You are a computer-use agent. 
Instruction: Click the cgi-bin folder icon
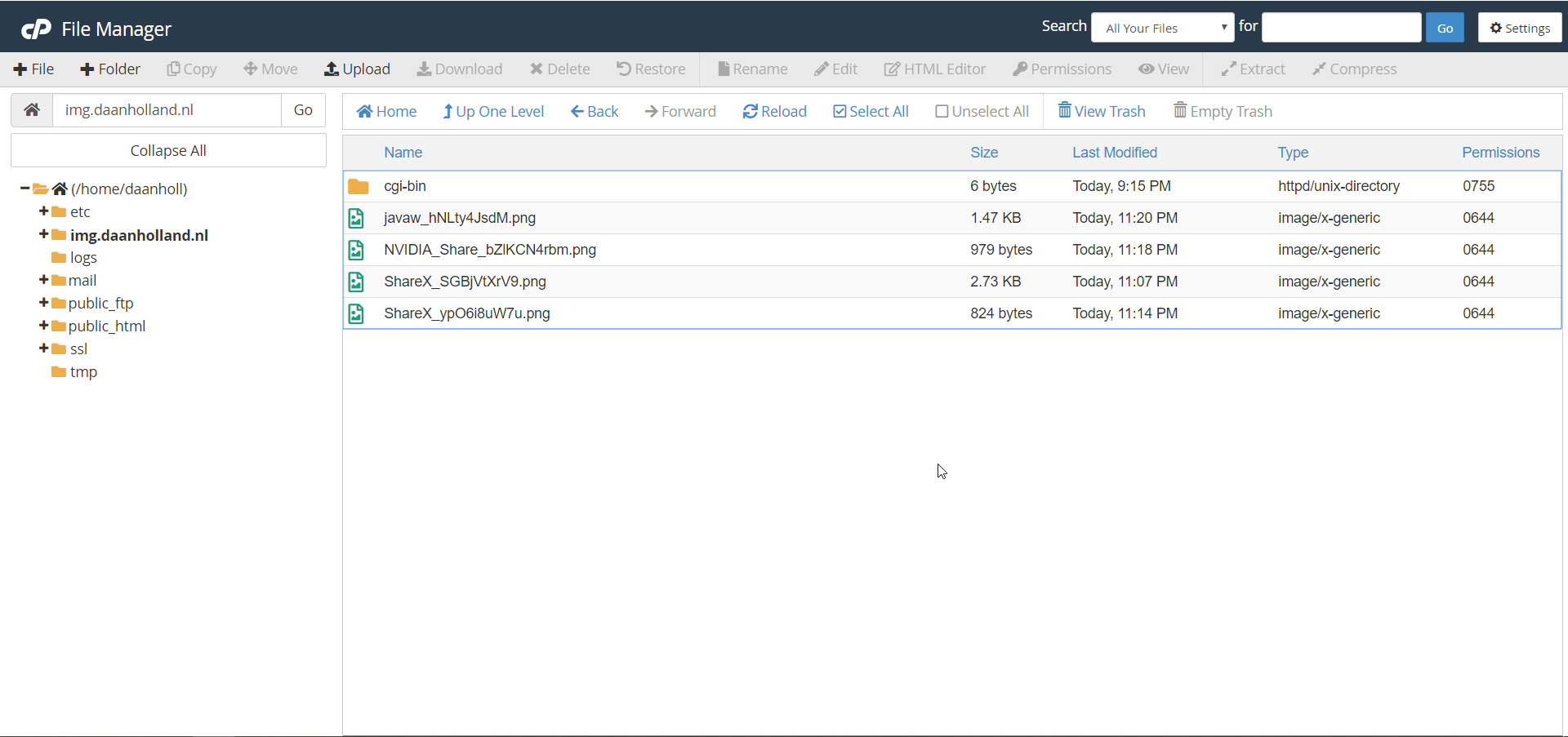click(358, 186)
